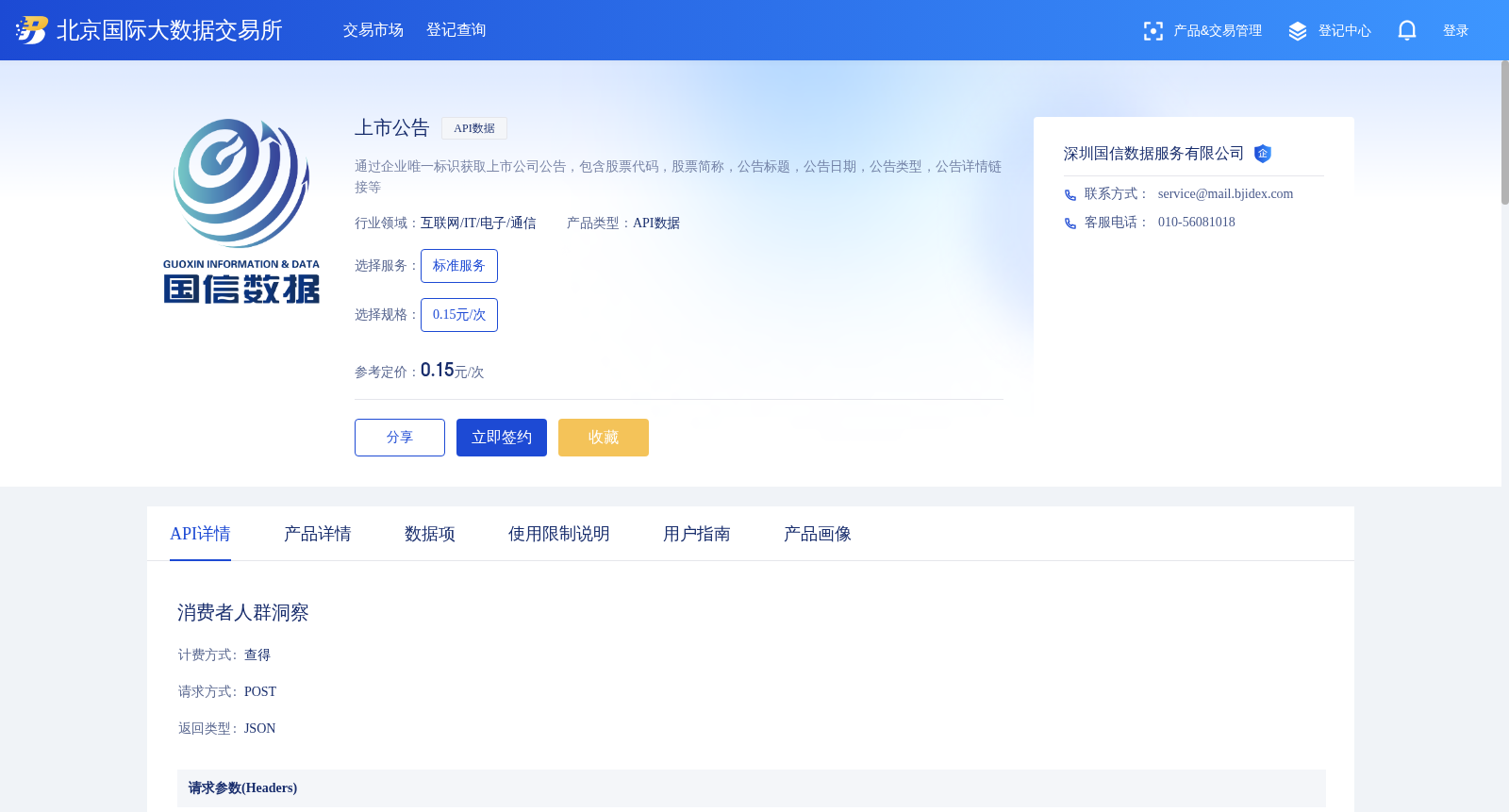
Task: Click the 分享 button
Action: pos(400,438)
